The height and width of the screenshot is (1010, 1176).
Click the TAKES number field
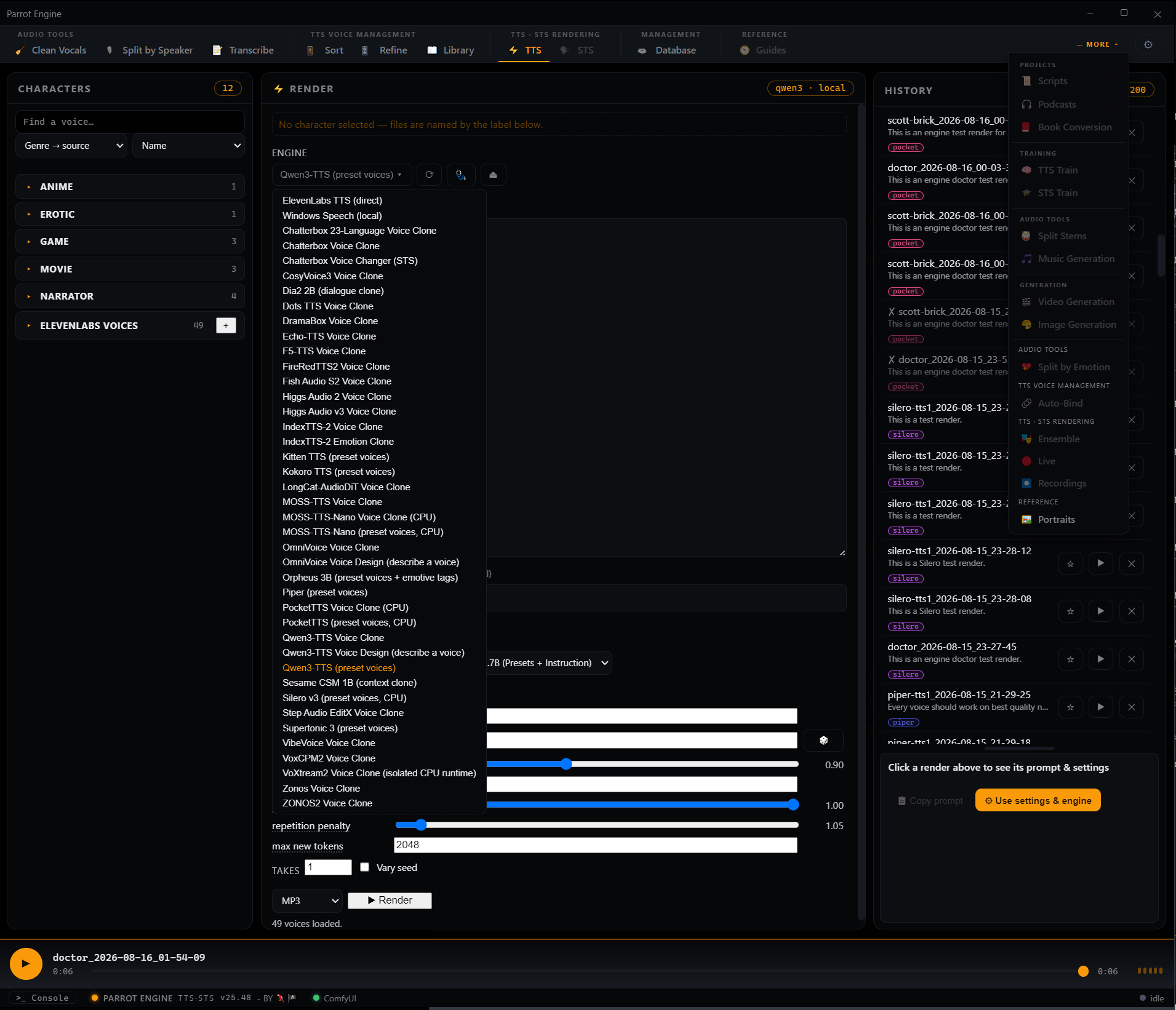(328, 867)
